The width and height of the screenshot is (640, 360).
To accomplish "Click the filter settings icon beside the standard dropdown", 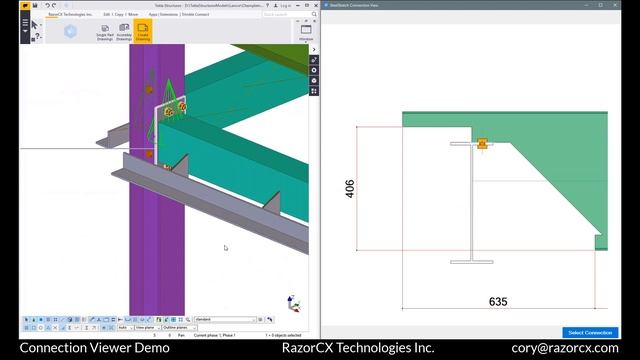I will (x=260, y=320).
